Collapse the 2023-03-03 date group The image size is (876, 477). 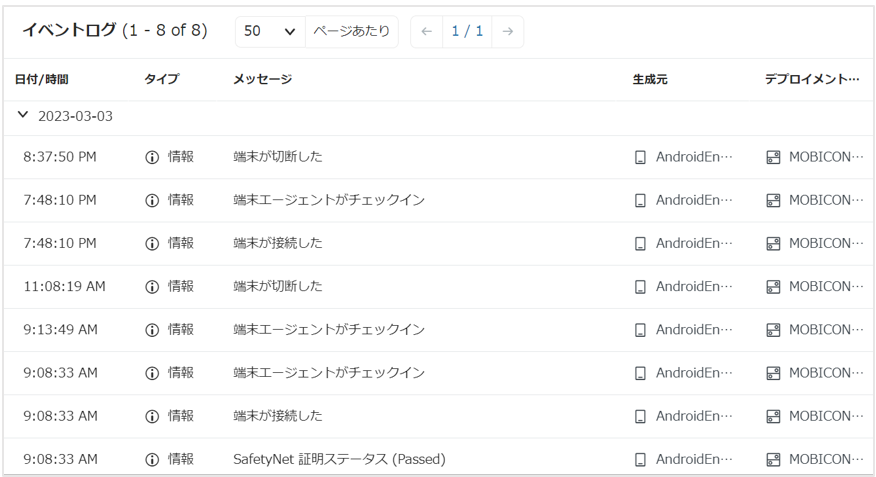pyautogui.click(x=24, y=116)
